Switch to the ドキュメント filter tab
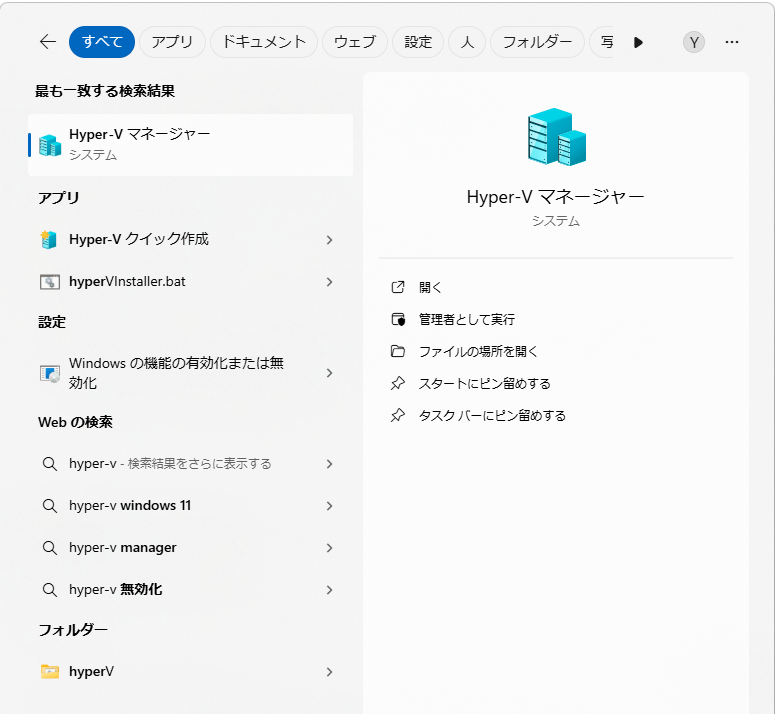 (x=264, y=42)
